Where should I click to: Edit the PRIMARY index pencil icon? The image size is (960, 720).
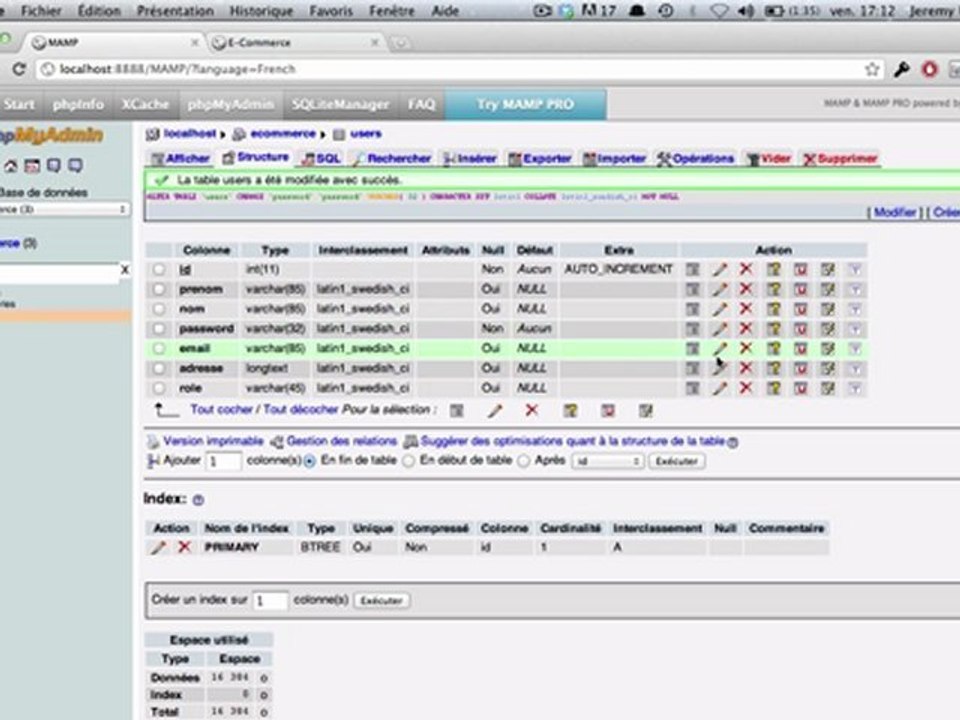[x=159, y=547]
